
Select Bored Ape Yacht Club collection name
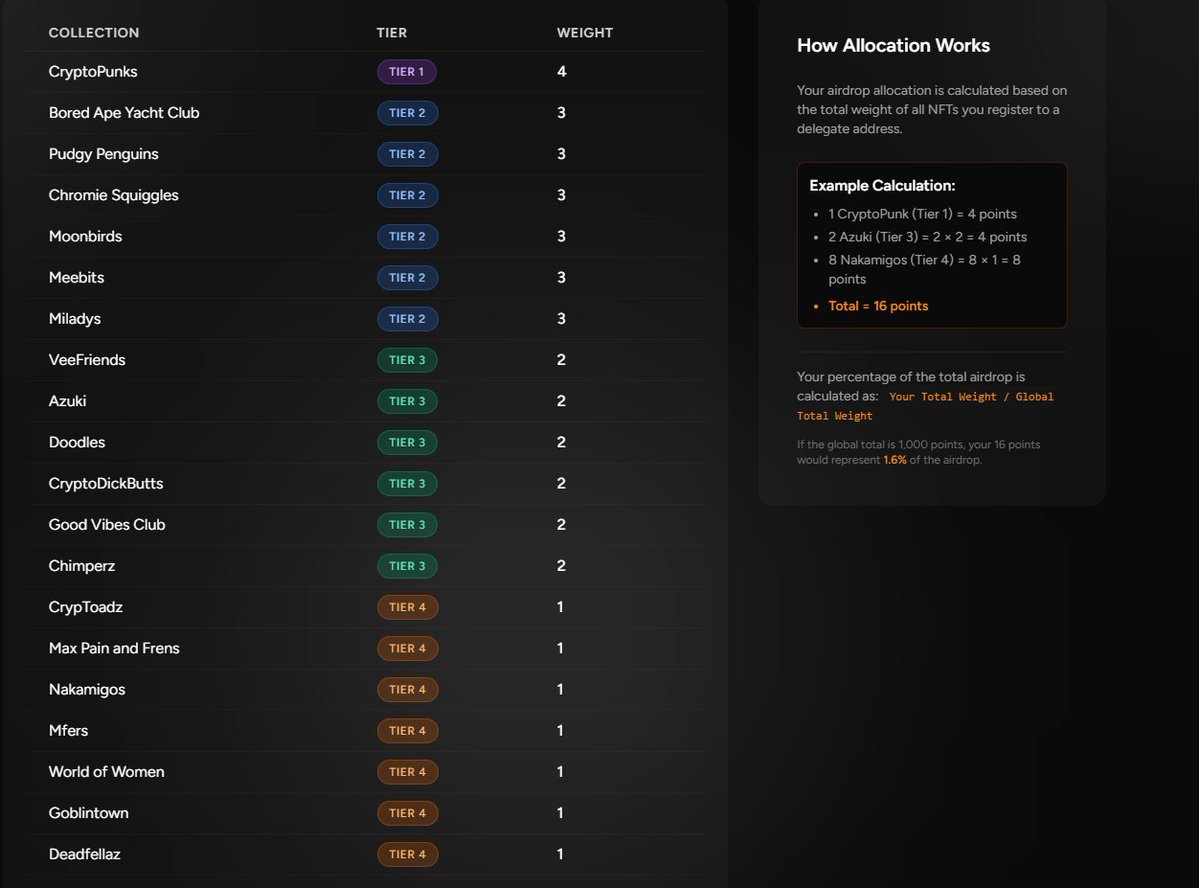click(124, 113)
